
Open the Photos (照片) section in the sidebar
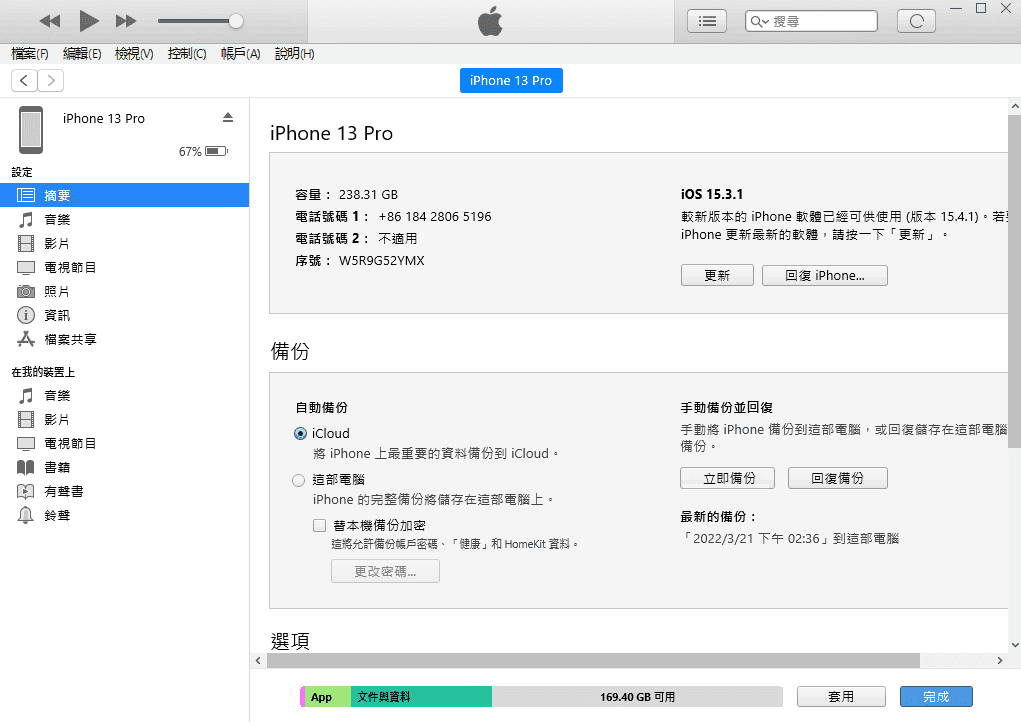point(57,292)
